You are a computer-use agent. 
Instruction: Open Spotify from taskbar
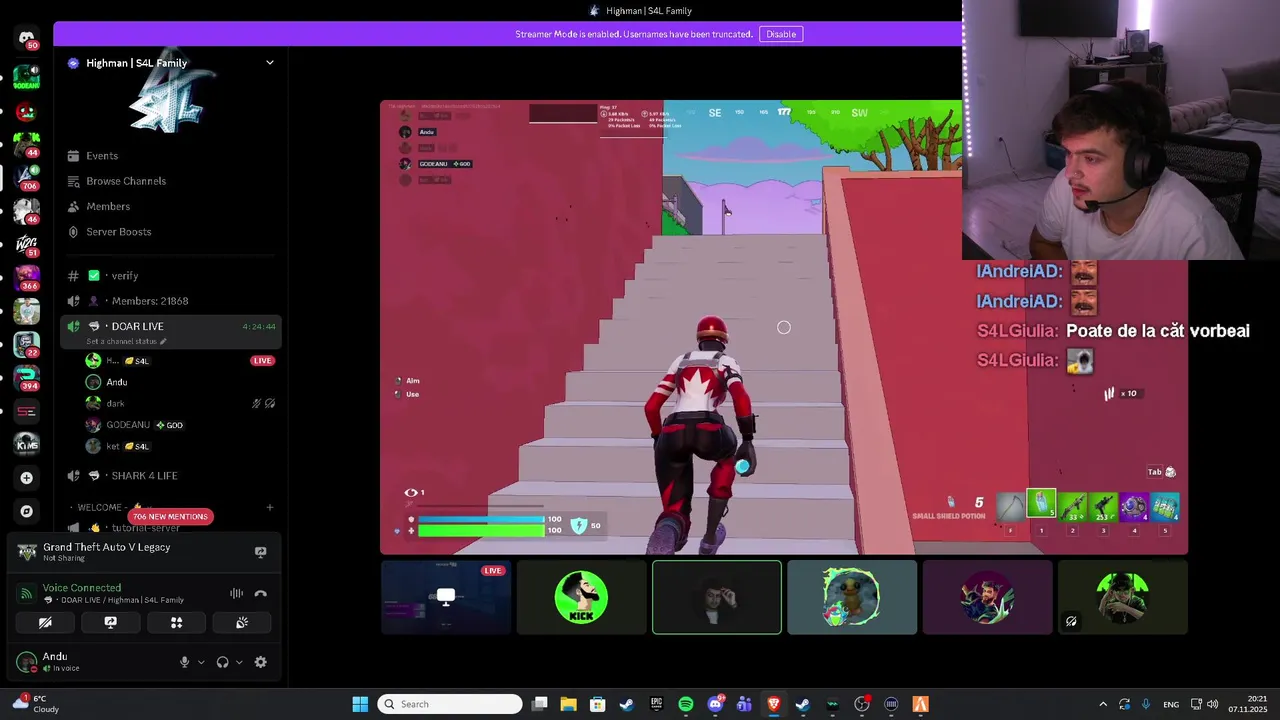click(x=686, y=704)
